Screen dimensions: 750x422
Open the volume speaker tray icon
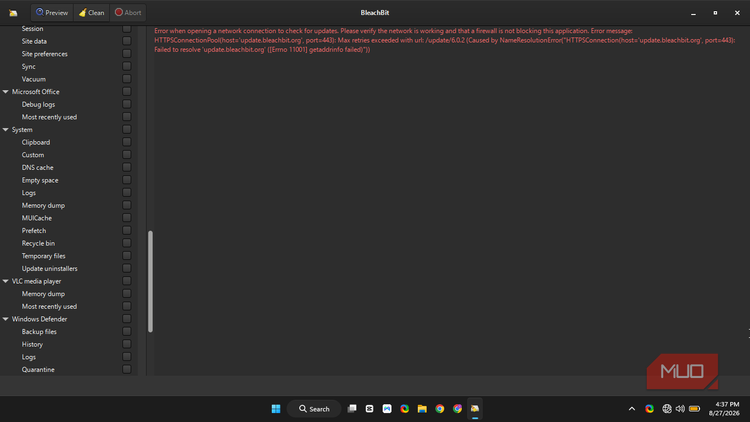[x=680, y=409]
